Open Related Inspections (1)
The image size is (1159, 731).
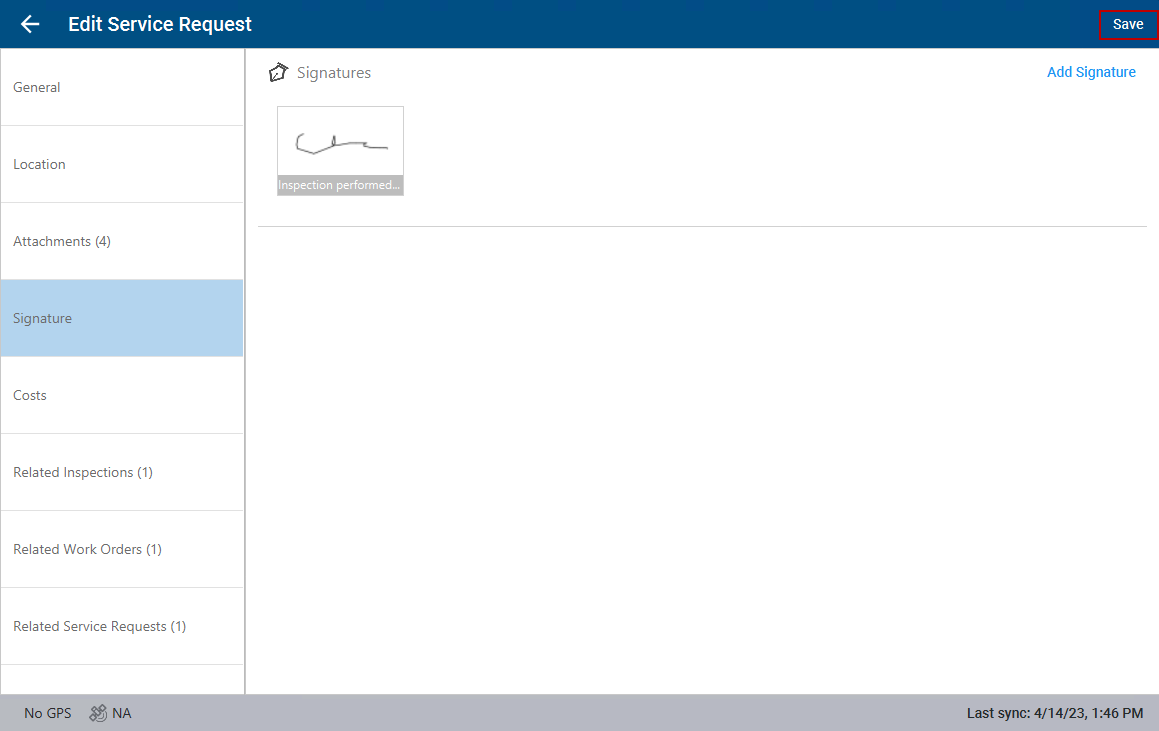[x=122, y=472]
